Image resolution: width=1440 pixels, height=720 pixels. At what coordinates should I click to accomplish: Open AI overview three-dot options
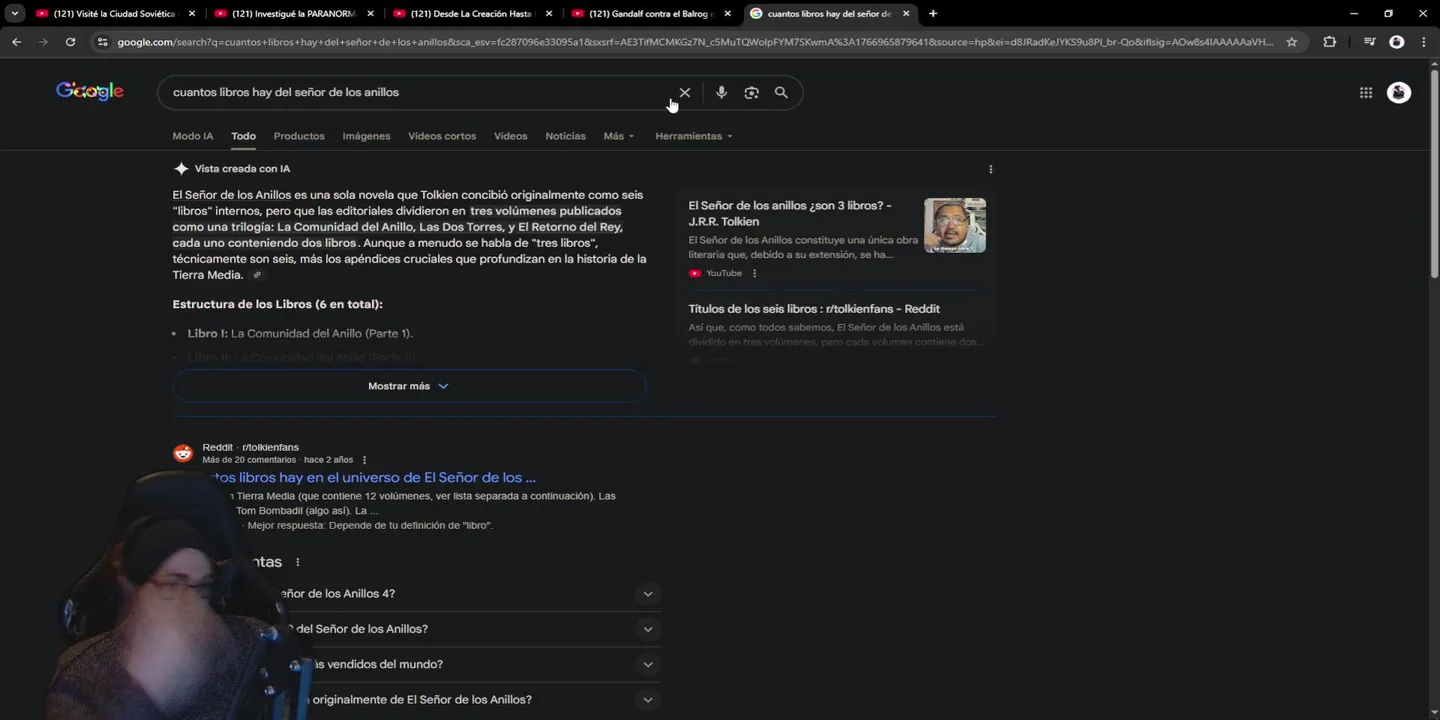990,169
